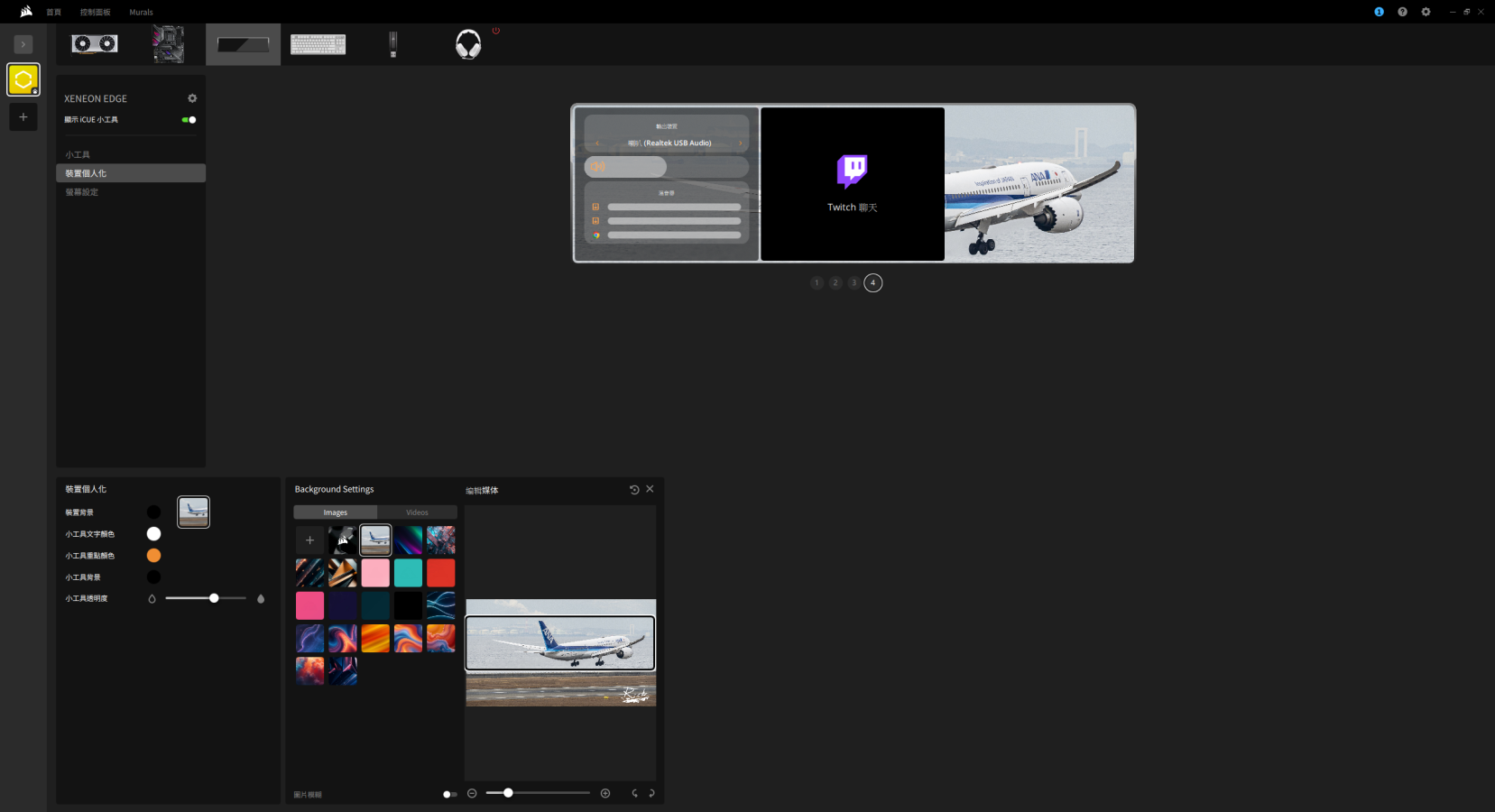
Task: Toggle the 圖片模糊 blur switch
Action: pos(449,795)
